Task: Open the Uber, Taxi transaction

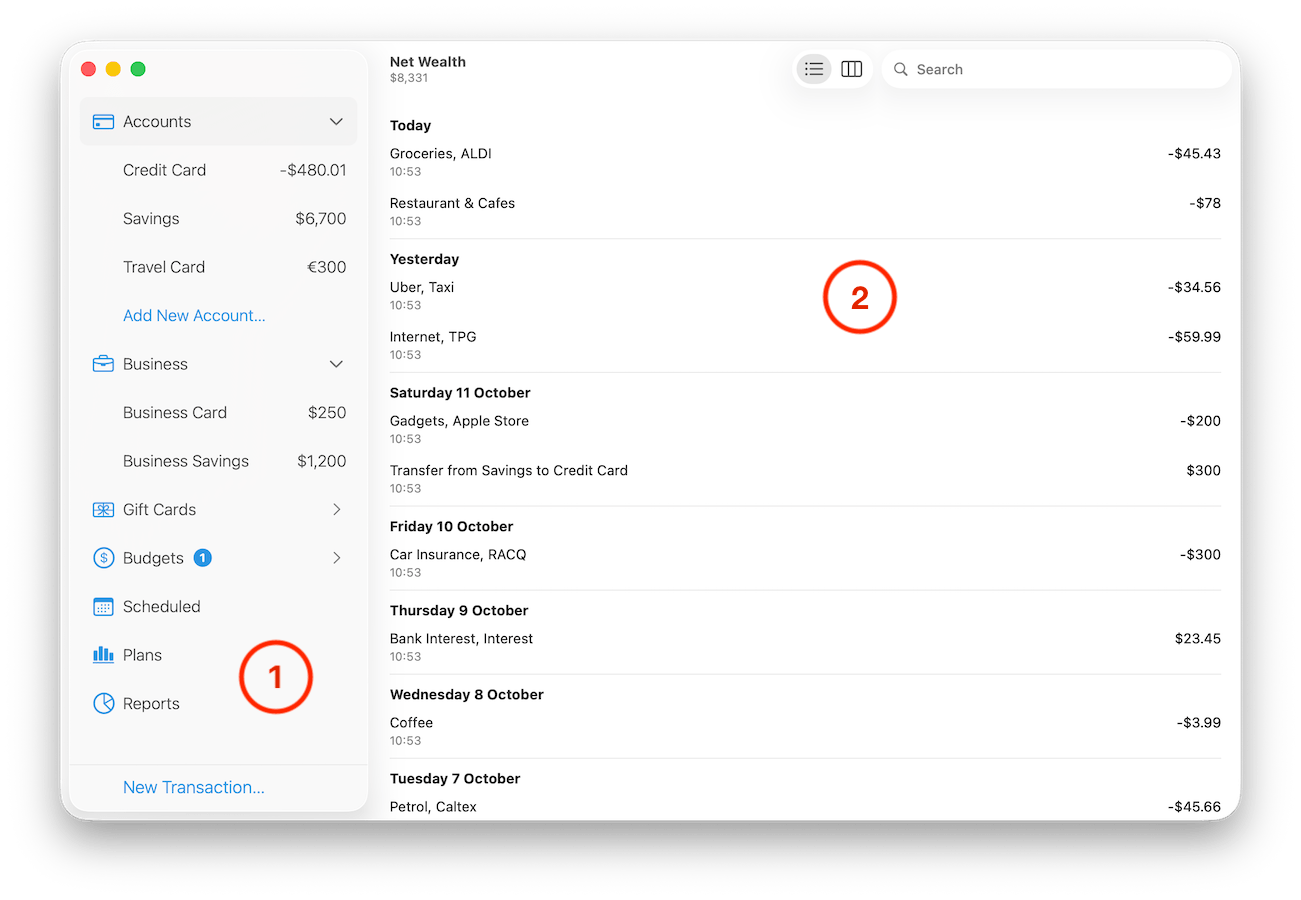Action: click(x=805, y=295)
